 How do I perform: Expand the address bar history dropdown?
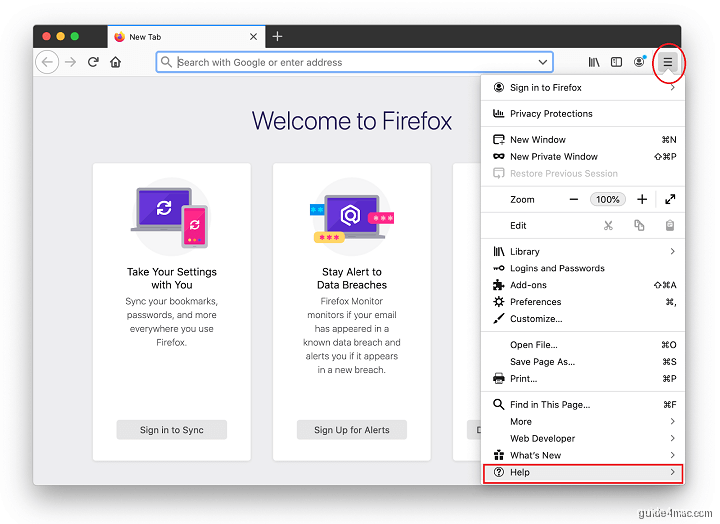543,62
